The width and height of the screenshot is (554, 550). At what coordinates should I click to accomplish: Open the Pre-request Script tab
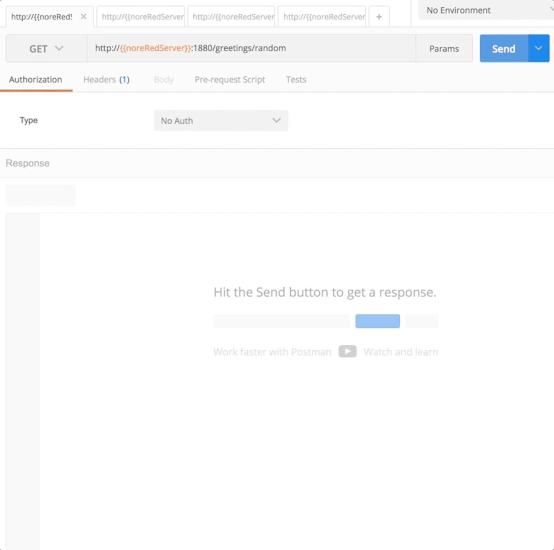(x=230, y=79)
